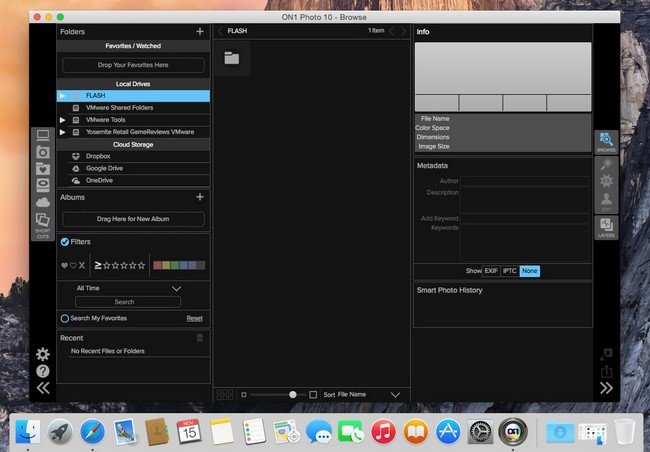Filter by outline heart unset
The height and width of the screenshot is (452, 650).
(73, 265)
